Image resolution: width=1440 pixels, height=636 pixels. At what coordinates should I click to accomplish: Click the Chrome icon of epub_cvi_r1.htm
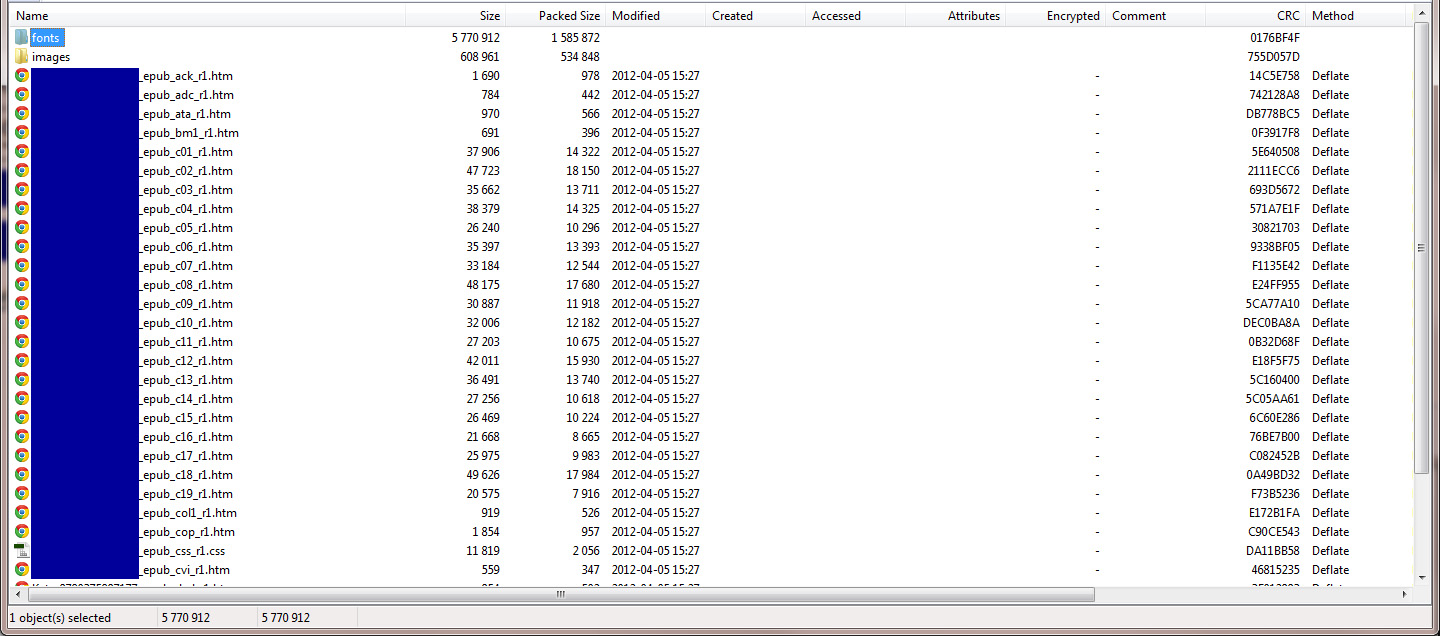coord(21,569)
